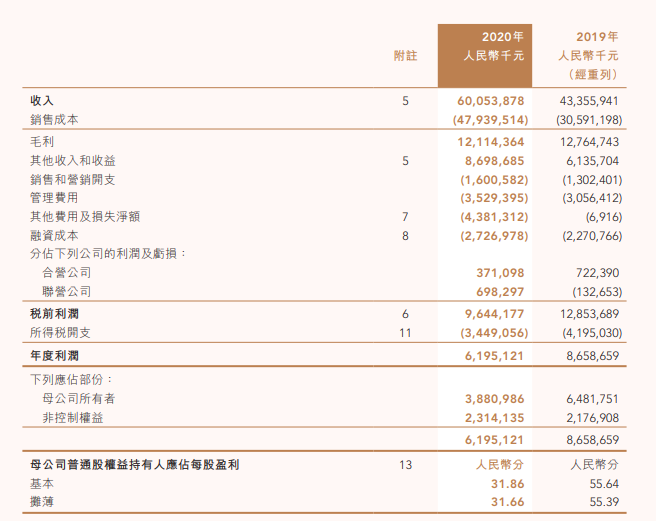
Task: Click the 聯營公司 row label
Action: [67, 291]
